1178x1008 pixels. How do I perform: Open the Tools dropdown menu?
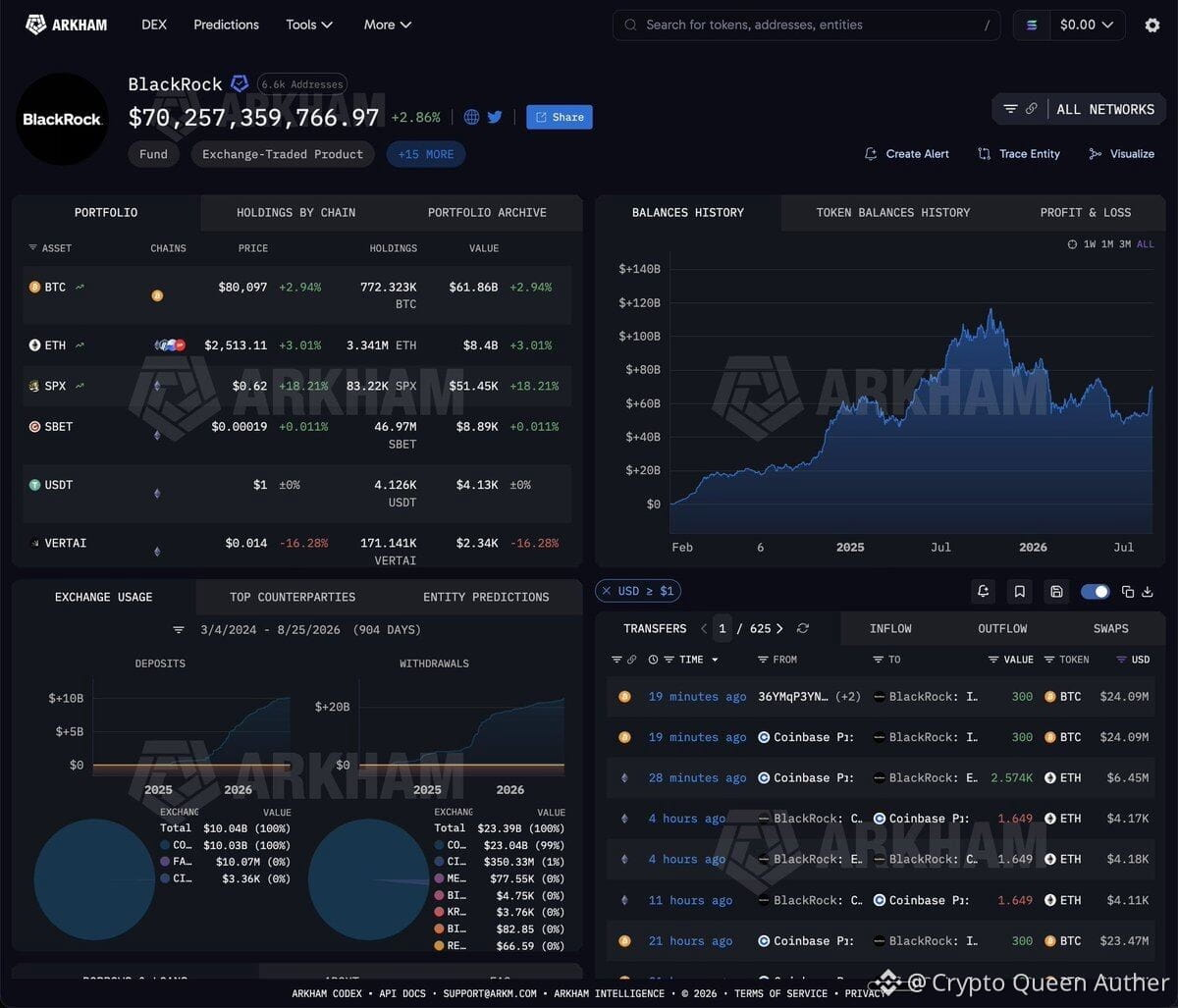309,25
